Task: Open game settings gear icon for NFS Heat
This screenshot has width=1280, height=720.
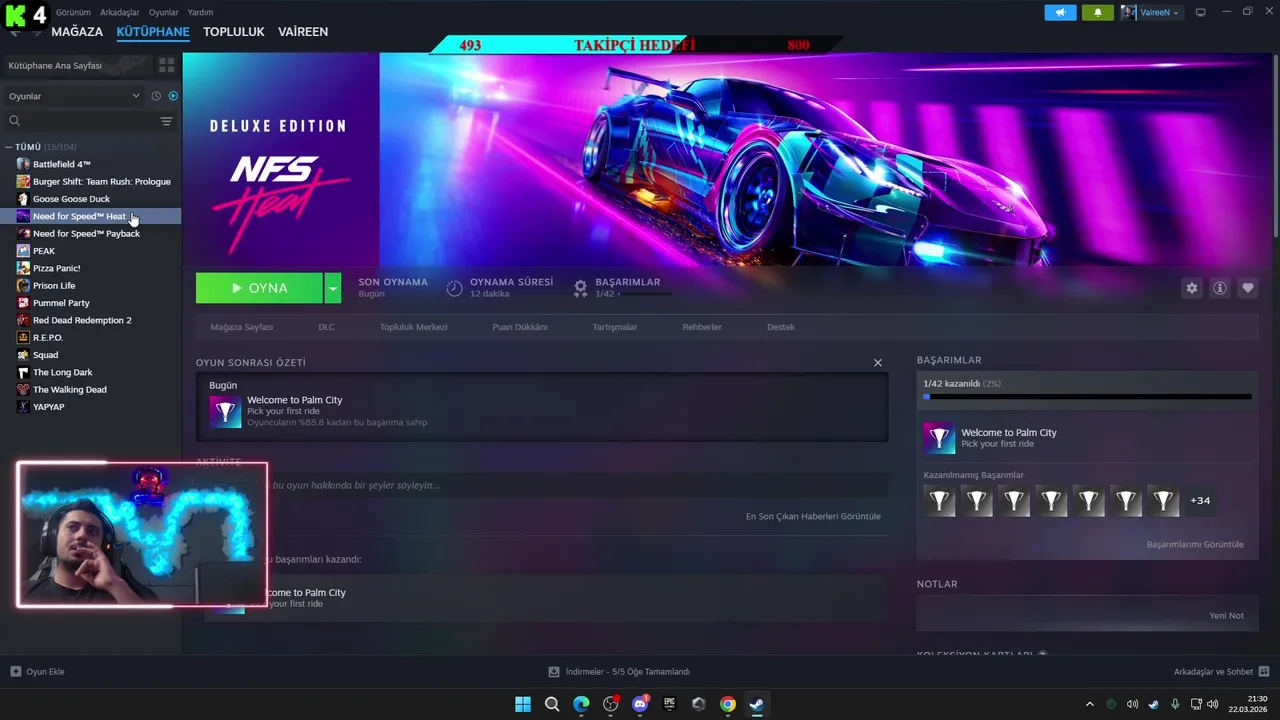Action: tap(1191, 288)
